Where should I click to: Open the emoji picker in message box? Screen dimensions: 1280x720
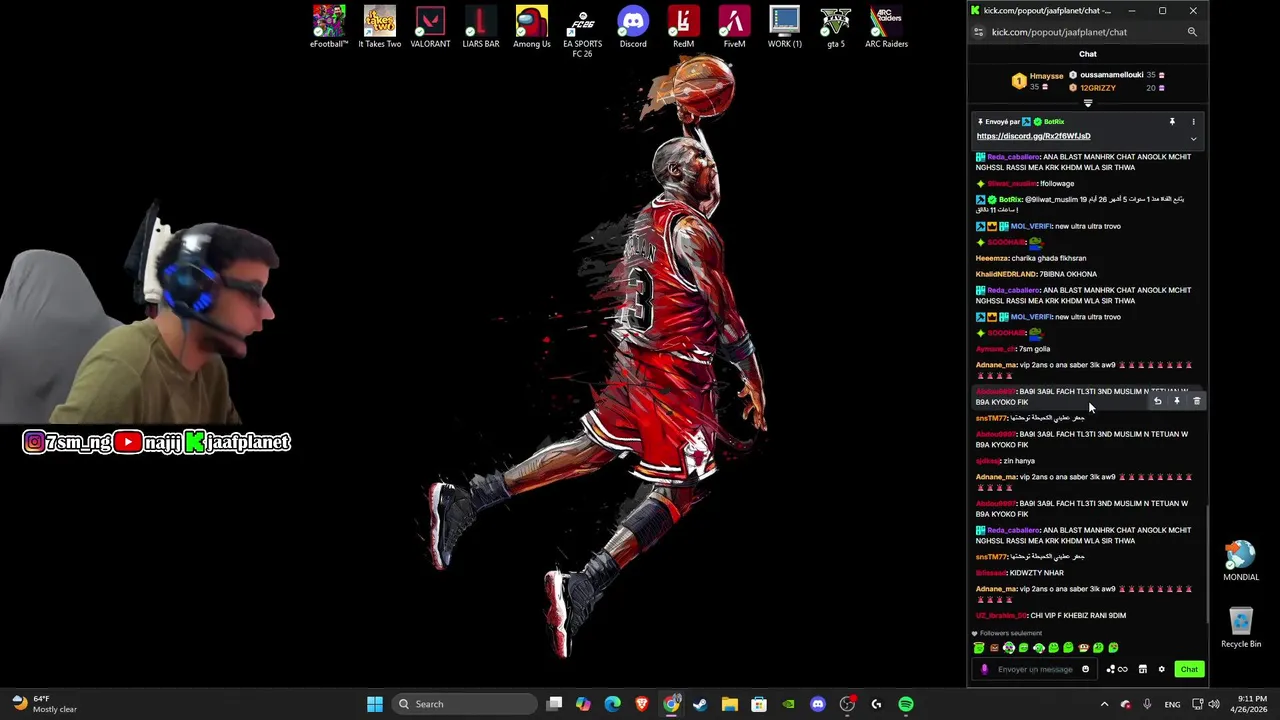point(1085,670)
